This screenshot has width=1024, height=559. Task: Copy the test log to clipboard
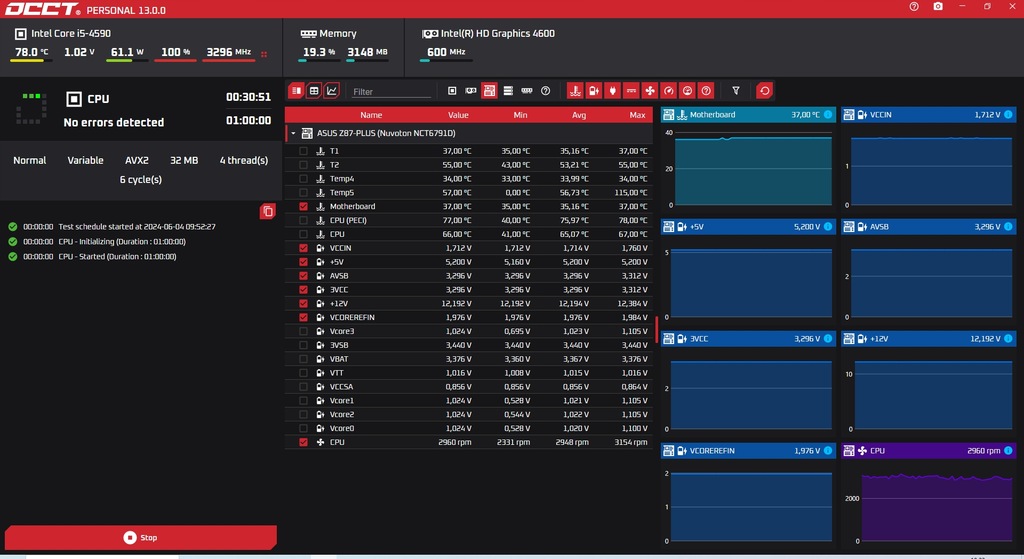point(268,211)
